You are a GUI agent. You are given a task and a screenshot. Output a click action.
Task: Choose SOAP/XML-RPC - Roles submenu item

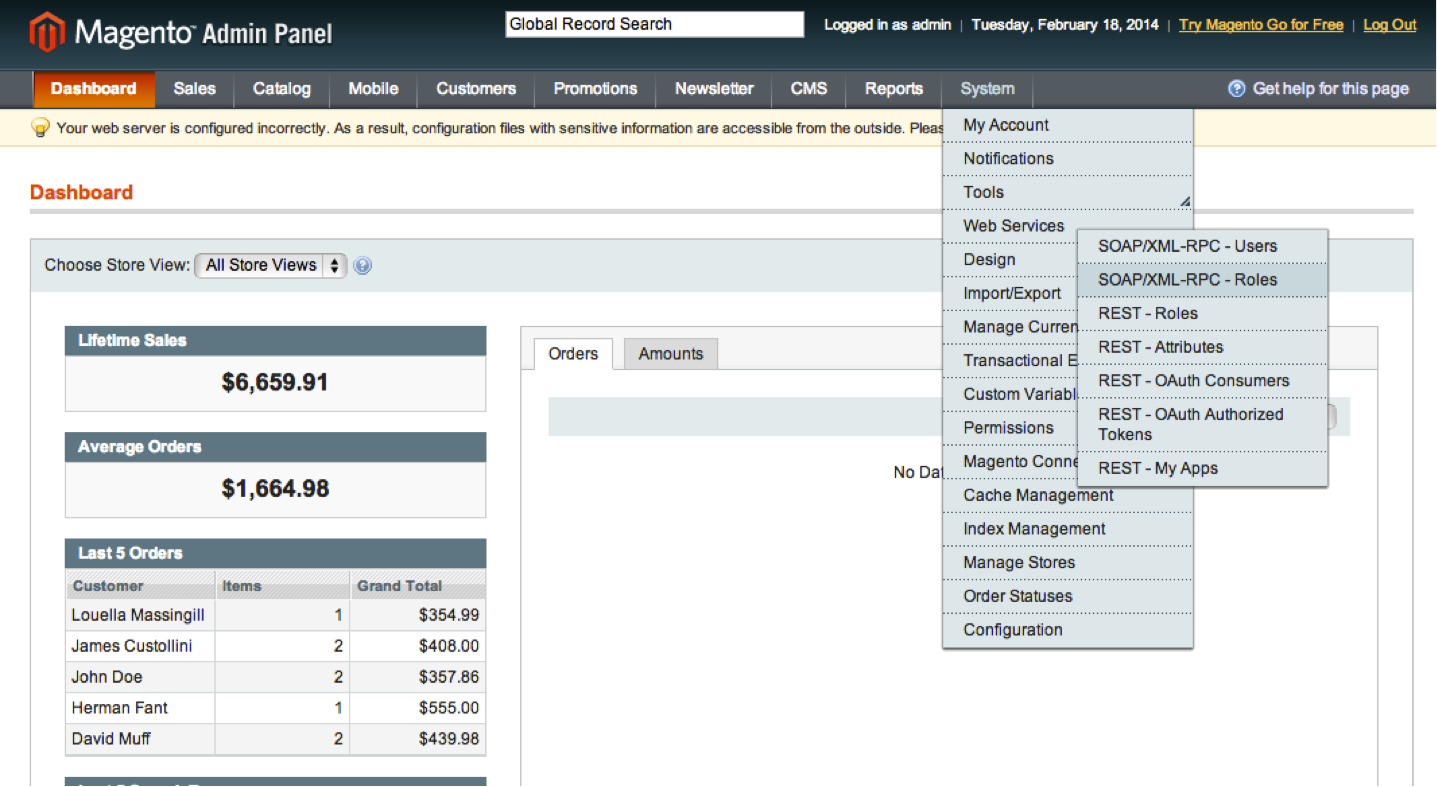point(1202,280)
